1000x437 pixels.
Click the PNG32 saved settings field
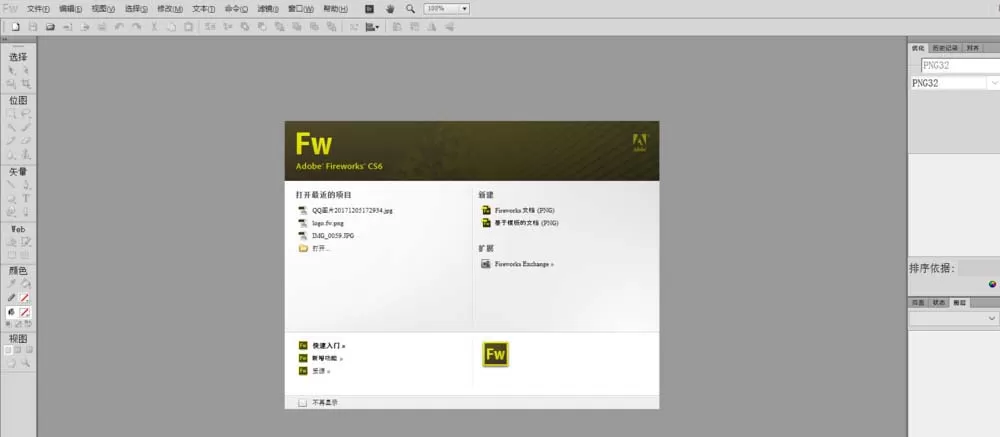pyautogui.click(x=960, y=65)
